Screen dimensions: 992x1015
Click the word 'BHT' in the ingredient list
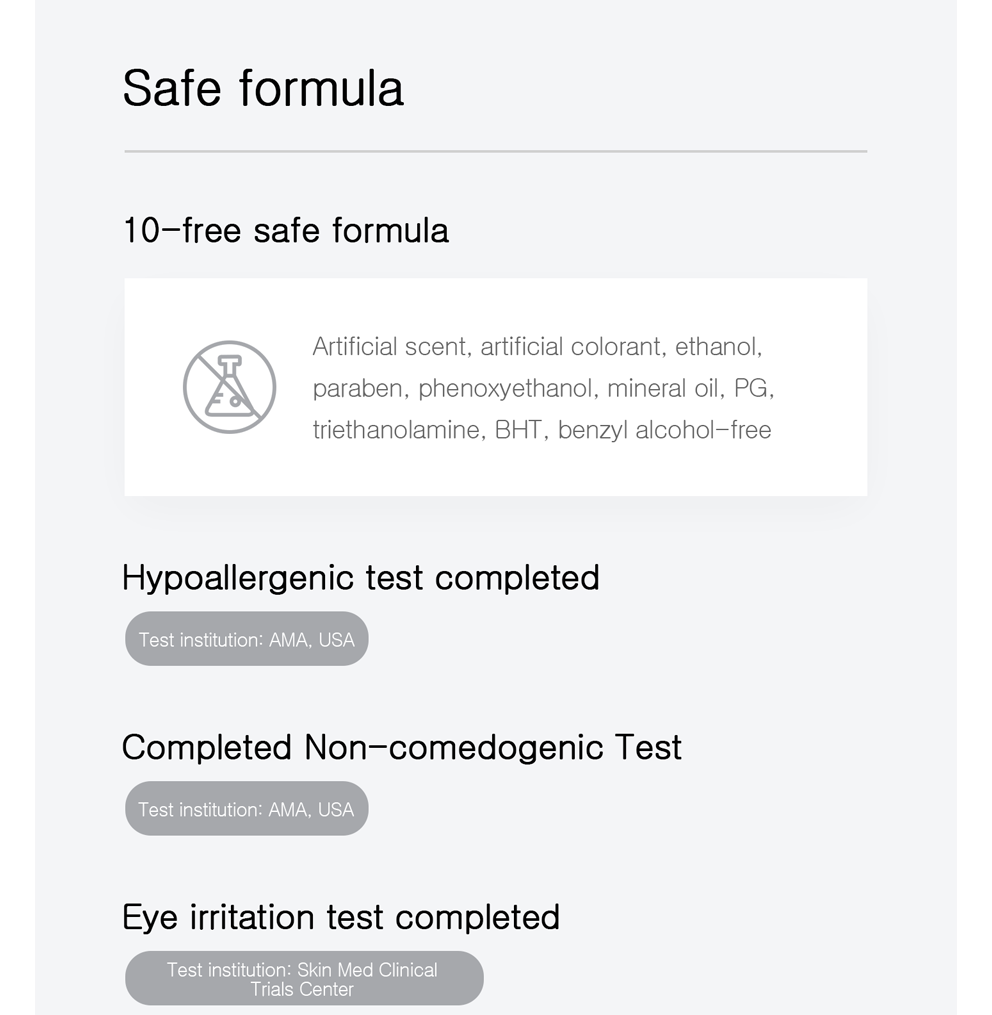tap(518, 430)
